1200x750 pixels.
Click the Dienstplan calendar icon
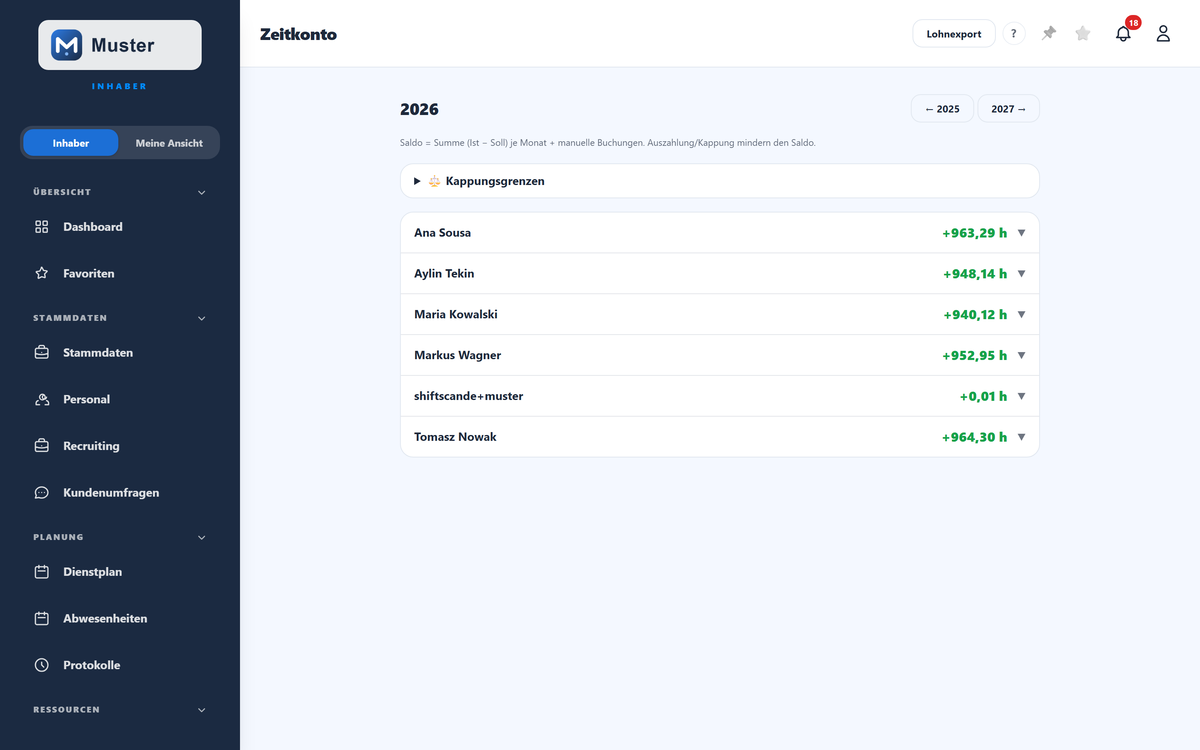(42, 572)
